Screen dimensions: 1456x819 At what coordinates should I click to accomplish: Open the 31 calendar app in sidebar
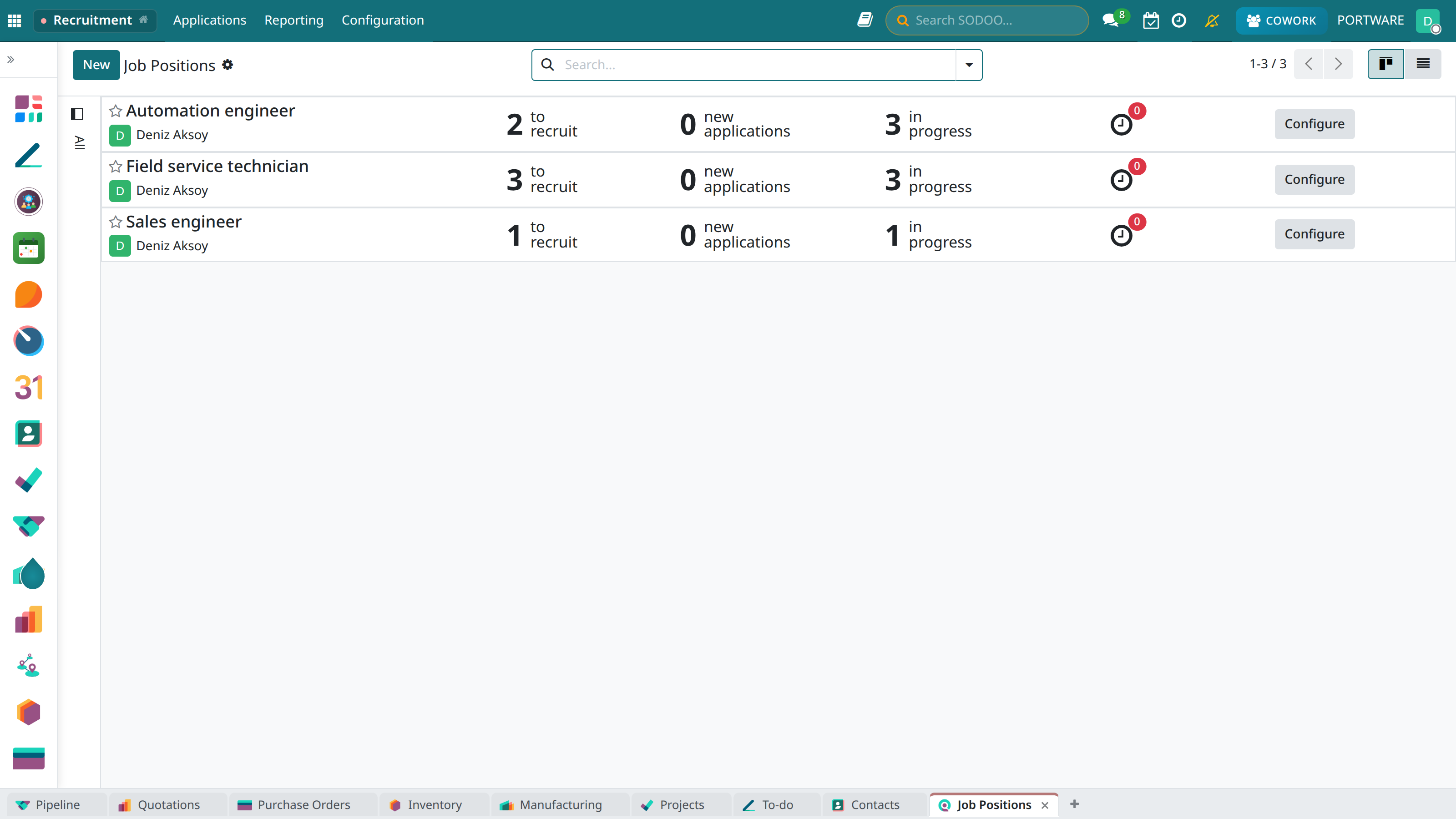click(28, 387)
